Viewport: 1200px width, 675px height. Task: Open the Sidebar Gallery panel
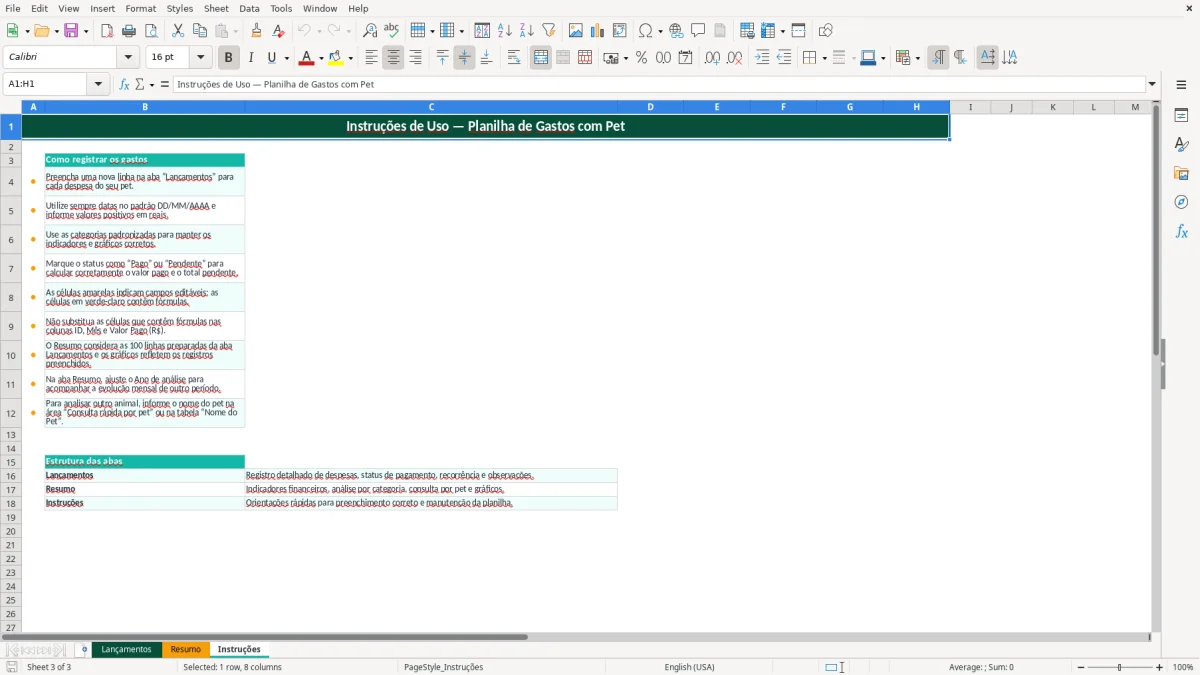(x=1181, y=173)
